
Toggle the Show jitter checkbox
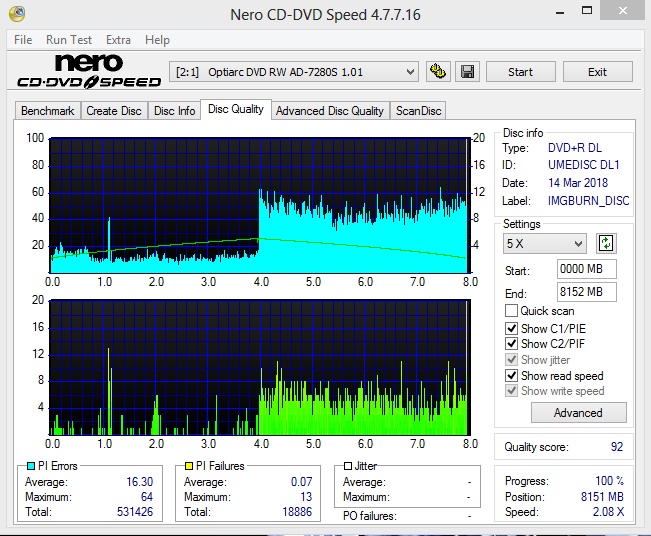[x=512, y=360]
